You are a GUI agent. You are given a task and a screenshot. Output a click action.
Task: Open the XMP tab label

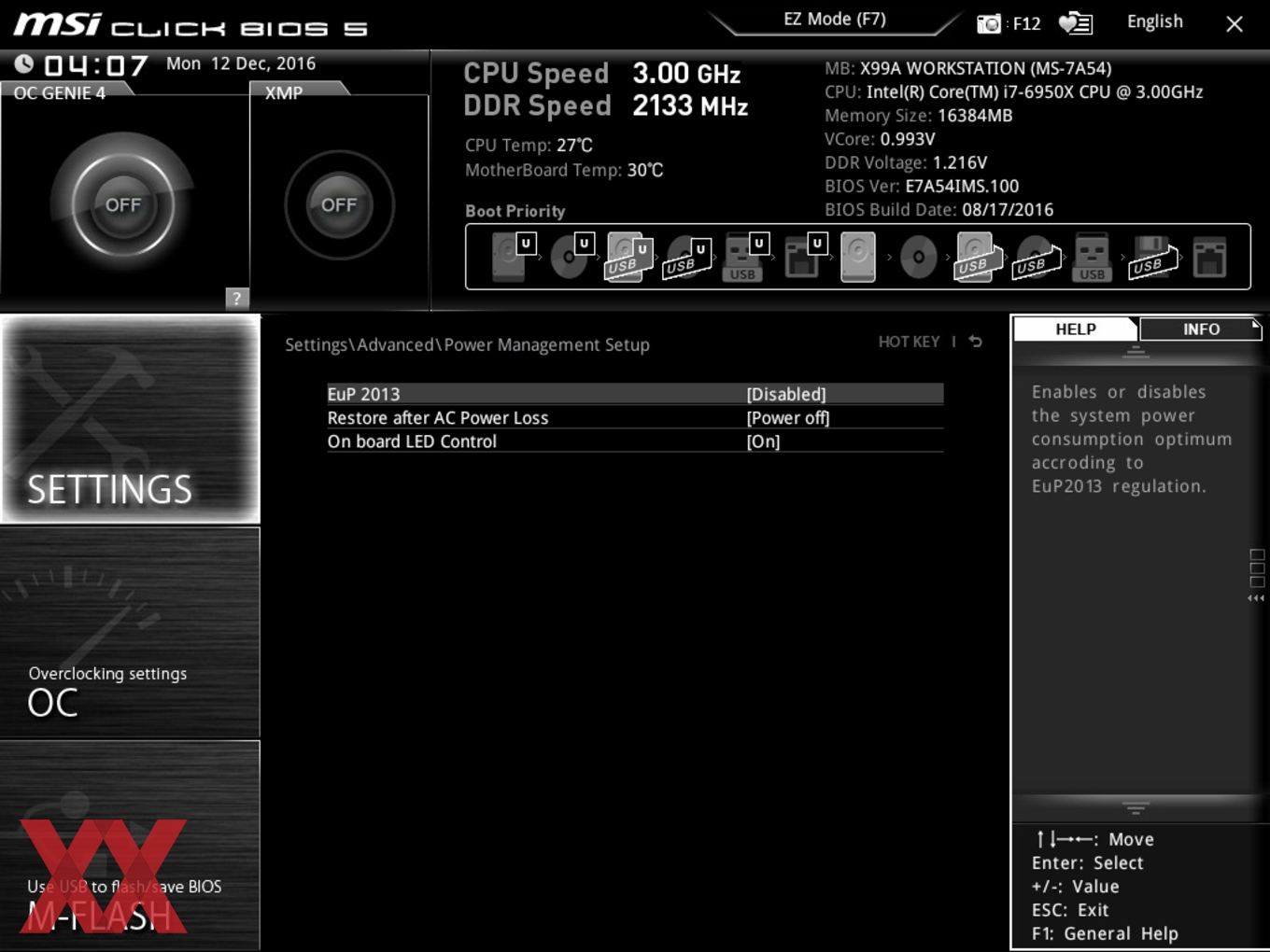tap(284, 92)
